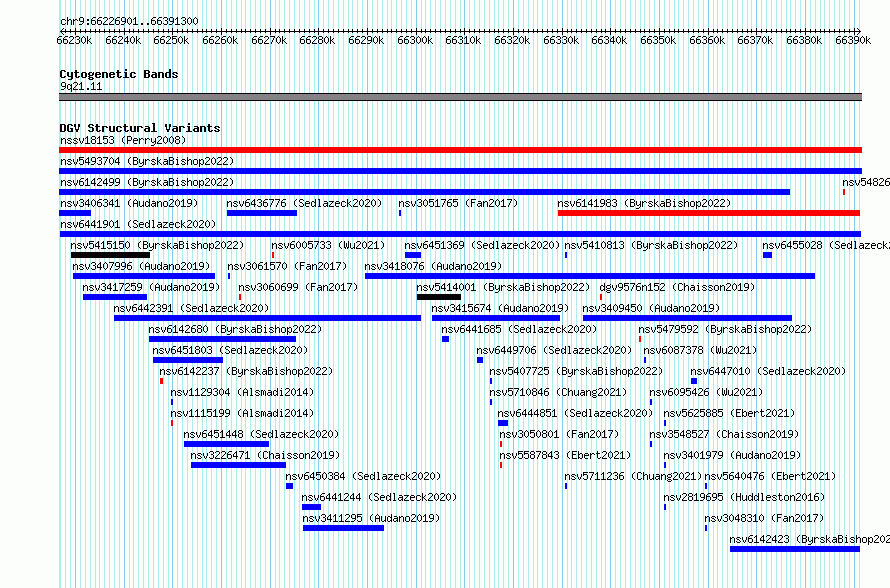Click the nsv5710846 (Chuang2021) label
The width and height of the screenshot is (890, 588).
tap(558, 392)
